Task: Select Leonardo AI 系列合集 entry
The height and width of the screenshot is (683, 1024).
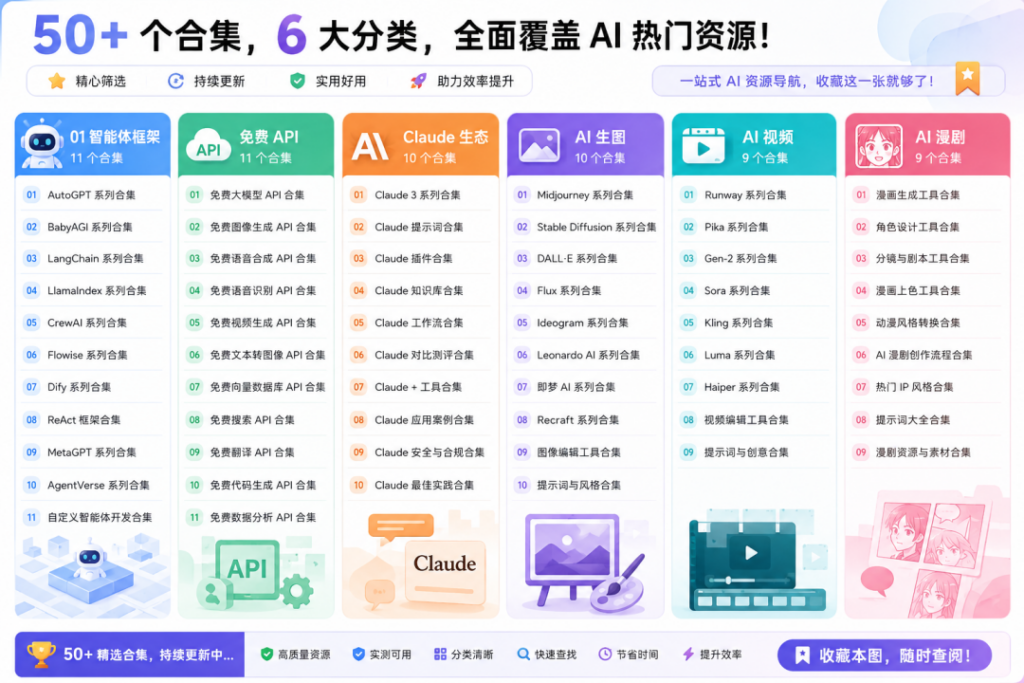Action: [x=585, y=355]
